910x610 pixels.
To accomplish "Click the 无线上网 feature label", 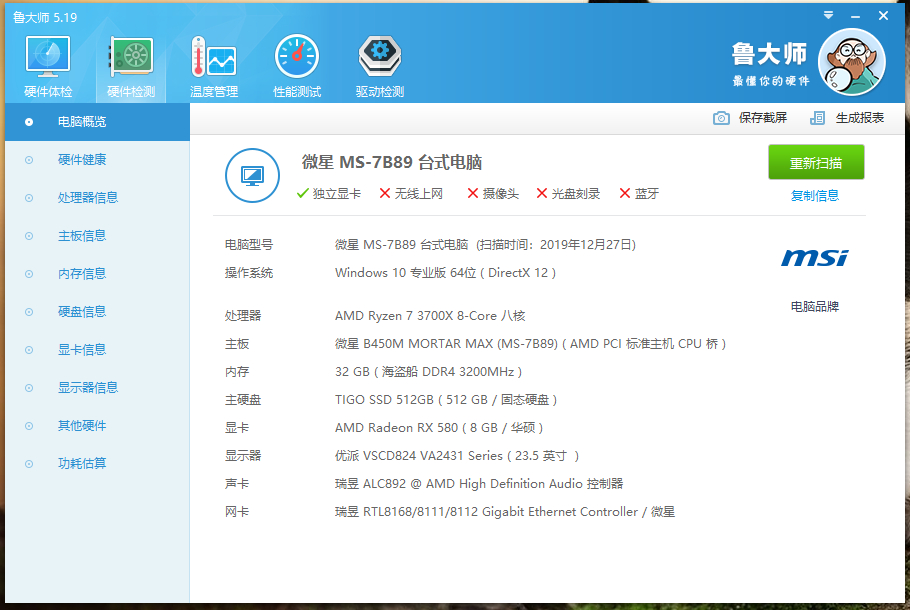I will [x=418, y=194].
